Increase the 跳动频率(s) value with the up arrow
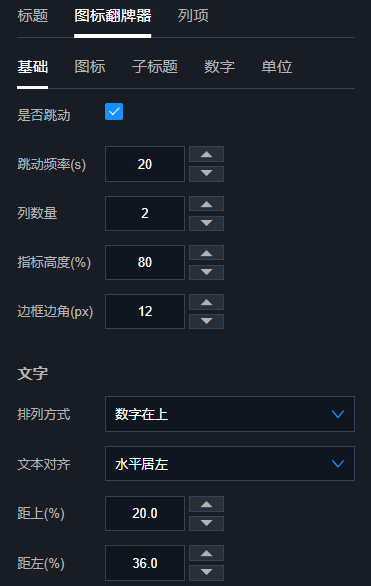371x586 pixels. tap(206, 154)
